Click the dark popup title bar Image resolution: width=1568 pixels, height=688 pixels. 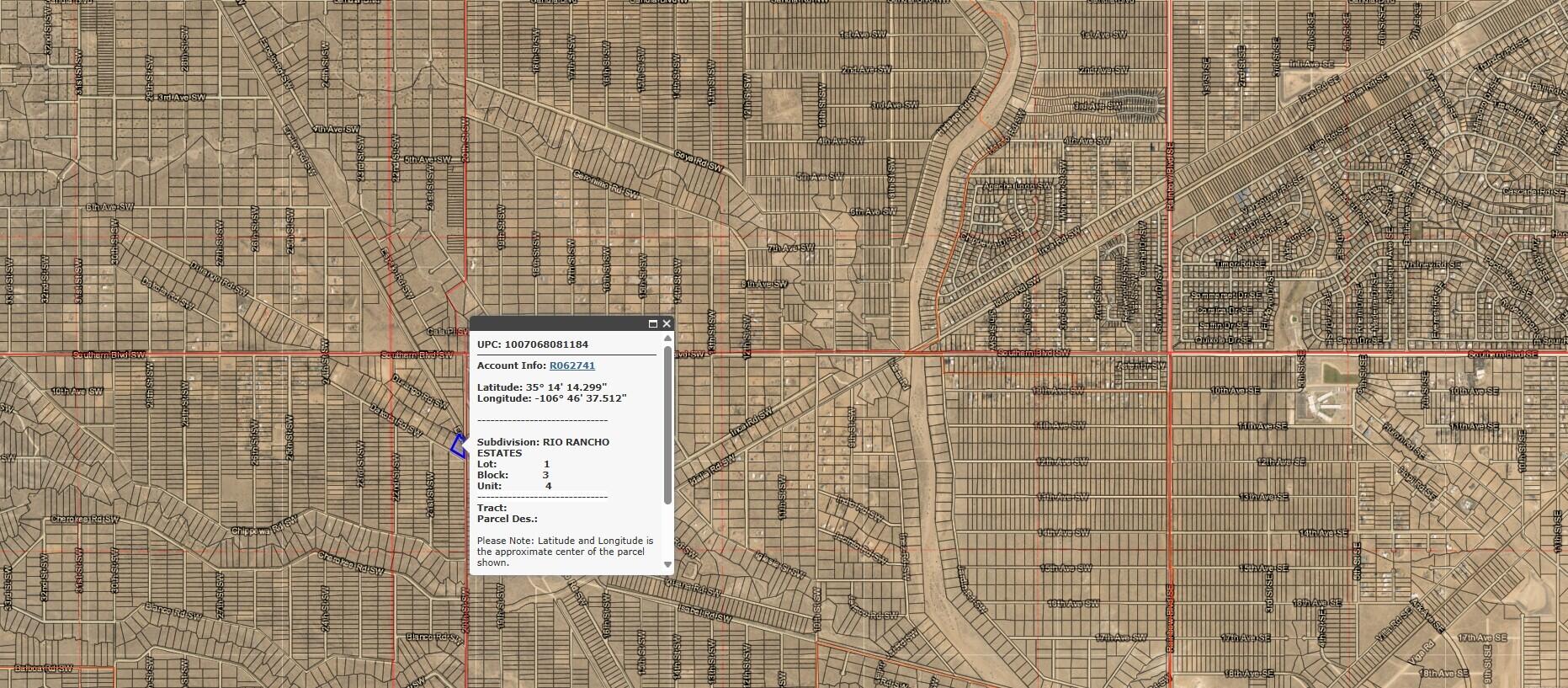click(555, 323)
